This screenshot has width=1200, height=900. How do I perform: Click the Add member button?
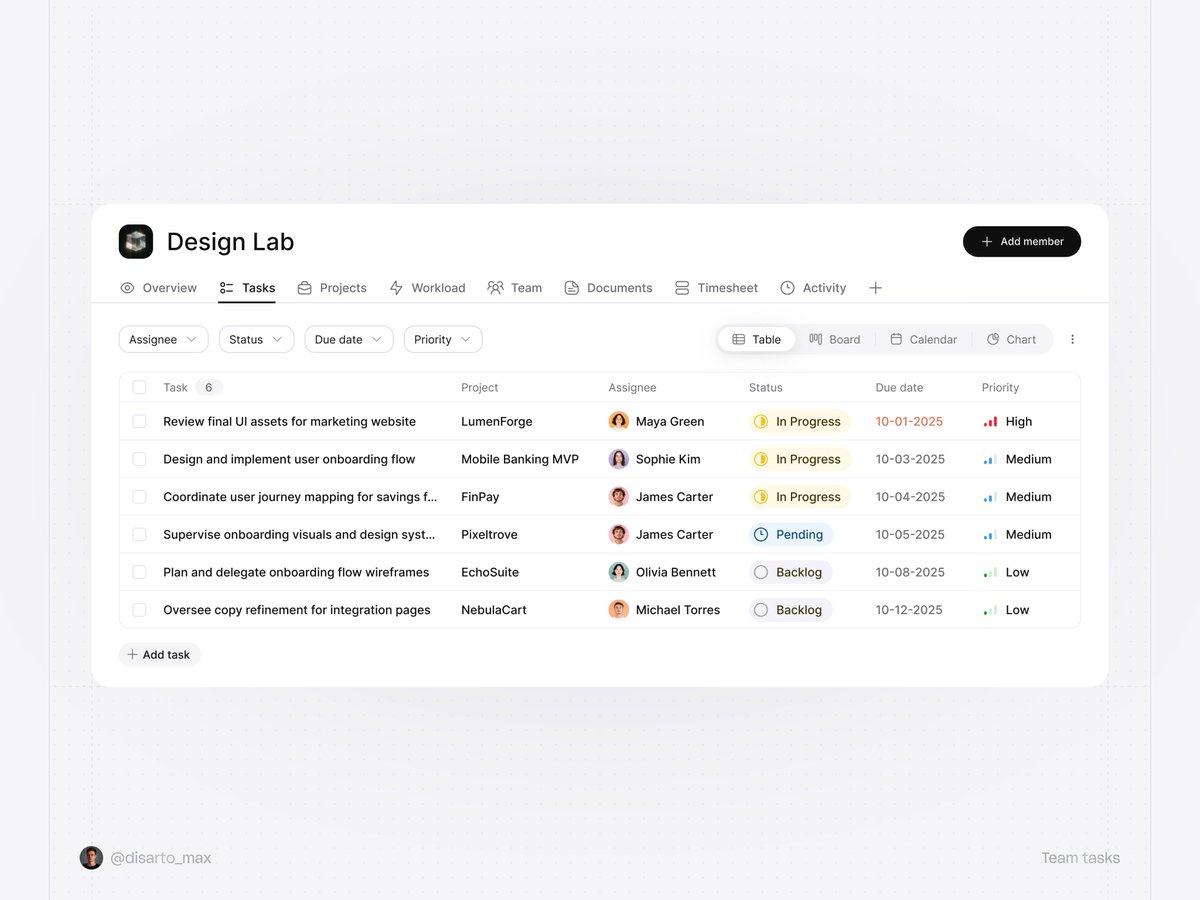1022,241
